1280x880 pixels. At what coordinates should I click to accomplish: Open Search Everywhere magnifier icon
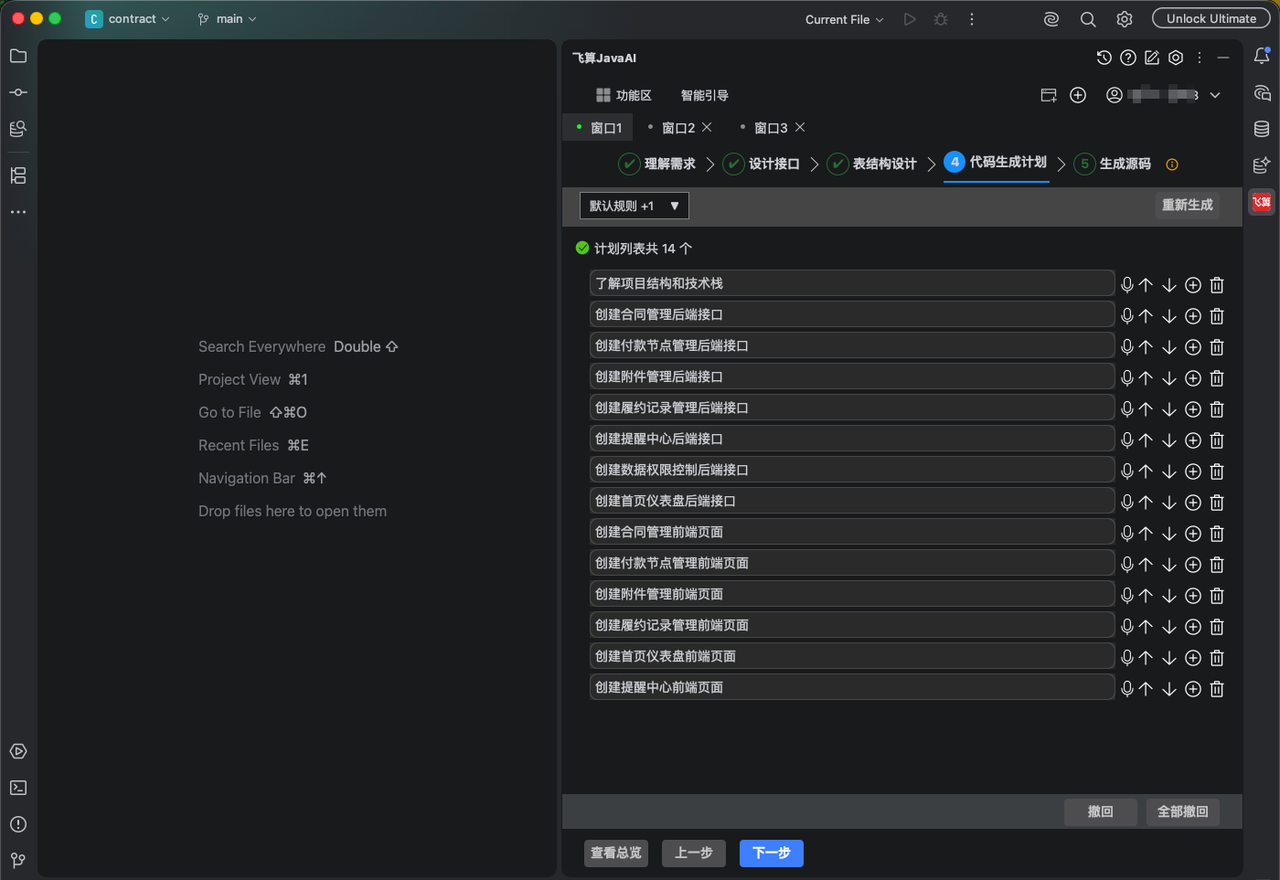[1088, 19]
